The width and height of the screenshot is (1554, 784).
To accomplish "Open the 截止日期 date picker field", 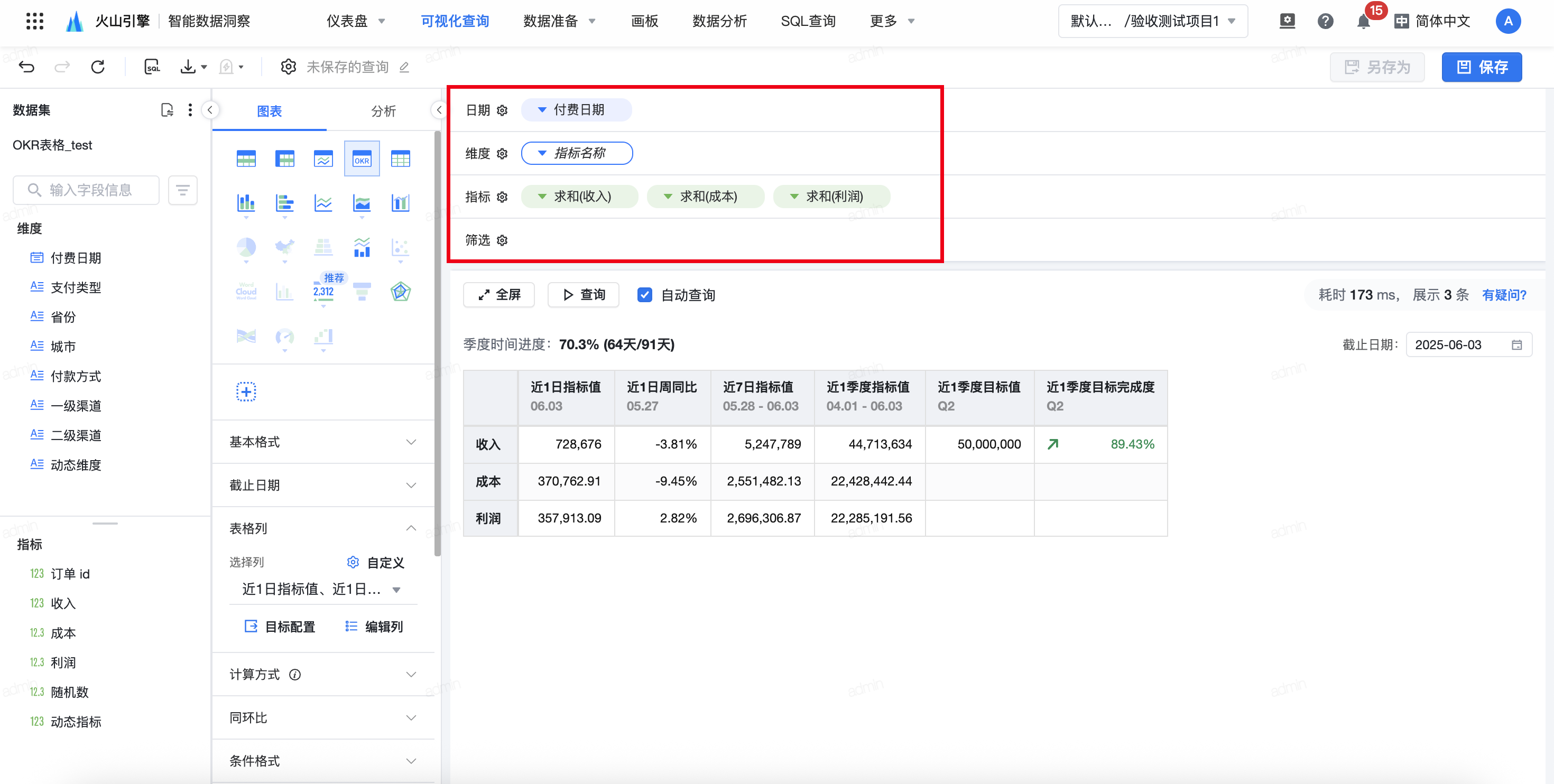I will (x=1468, y=345).
